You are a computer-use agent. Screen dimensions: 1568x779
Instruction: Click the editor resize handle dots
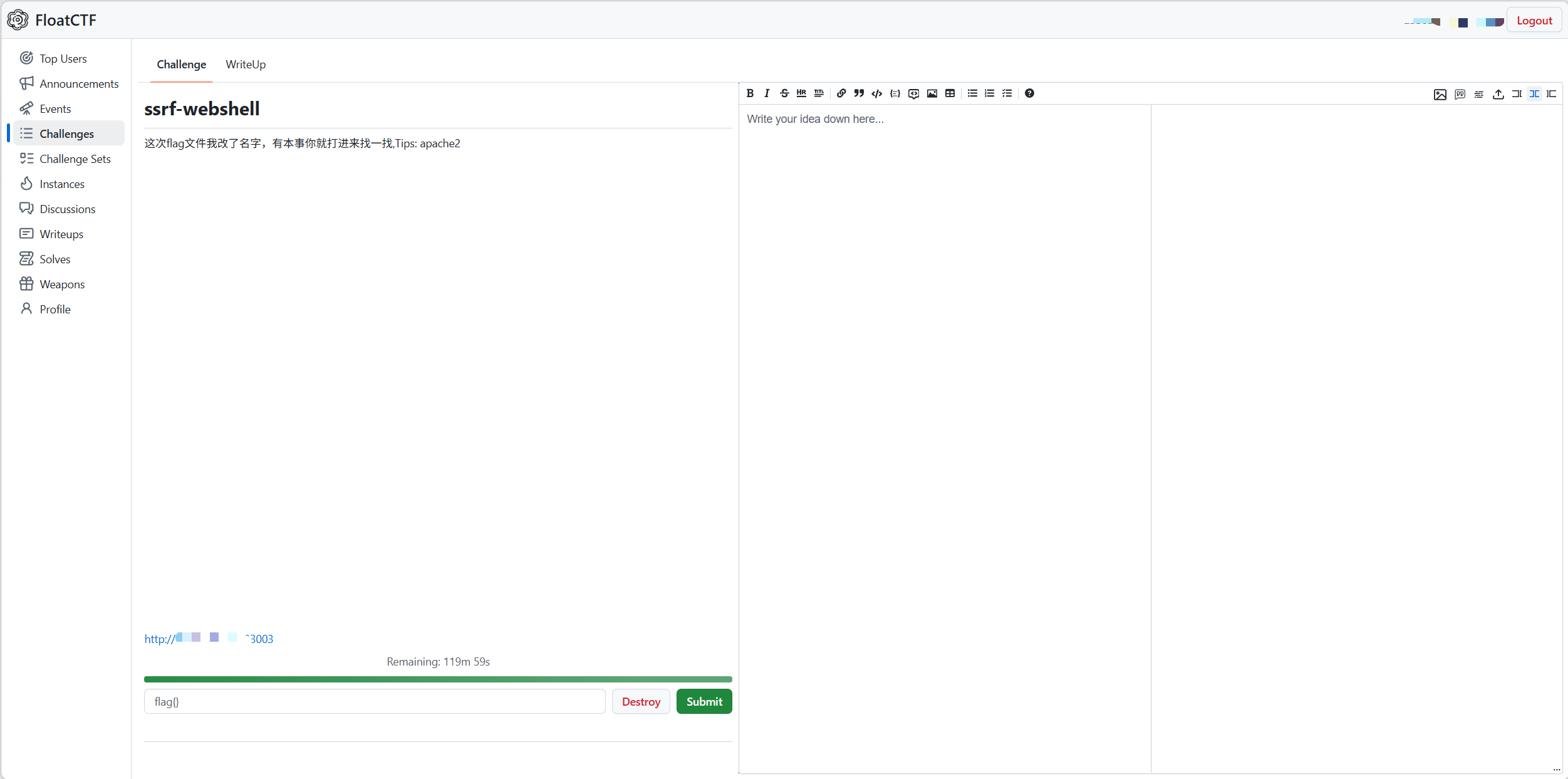coord(1557,770)
